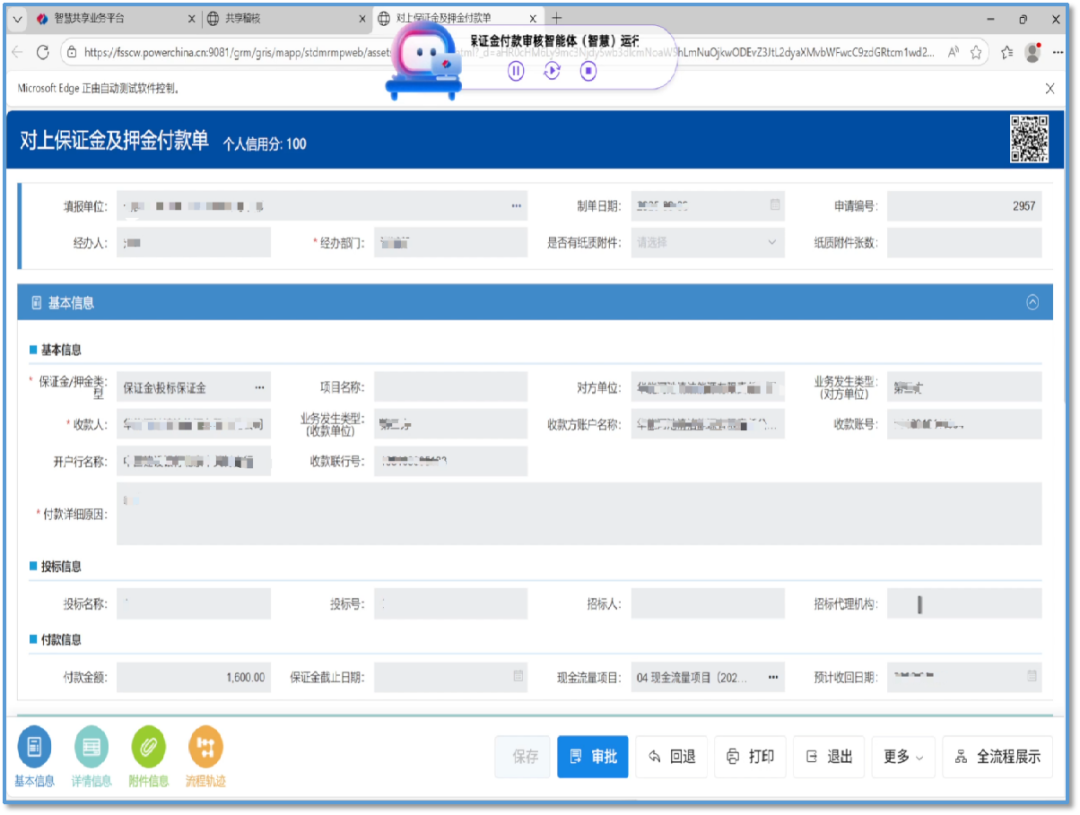Click the 付款金额 field showing 1,600.00
Viewport: 1080px width, 815px height.
194,677
